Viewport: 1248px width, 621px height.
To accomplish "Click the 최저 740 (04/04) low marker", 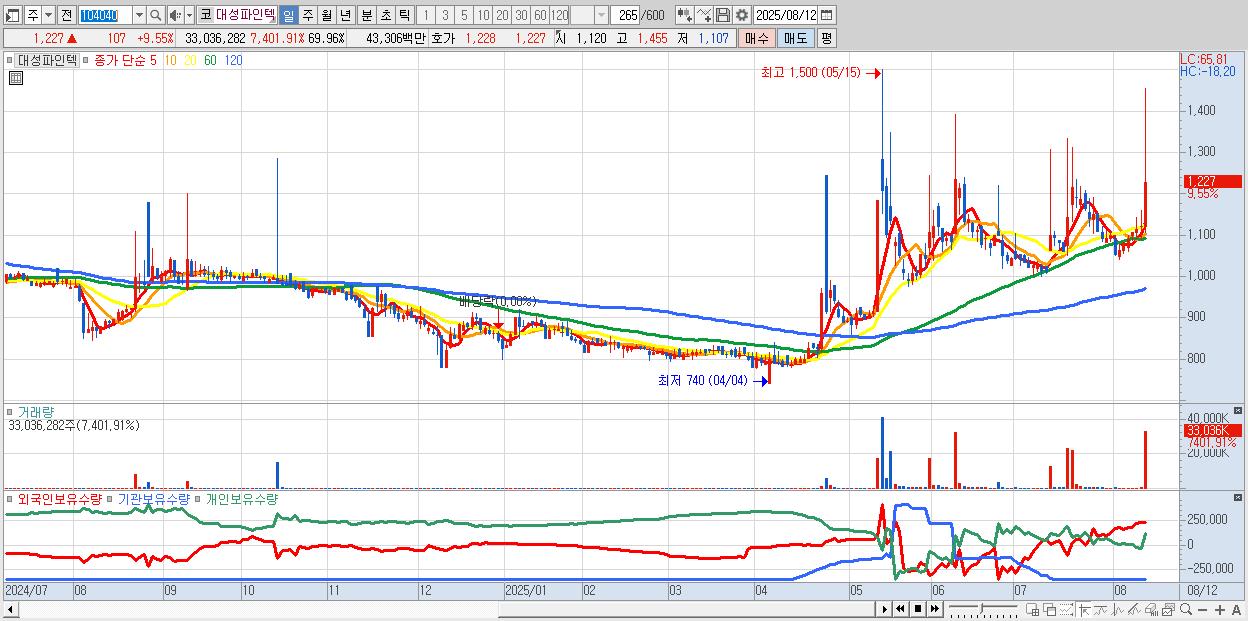I will point(713,380).
